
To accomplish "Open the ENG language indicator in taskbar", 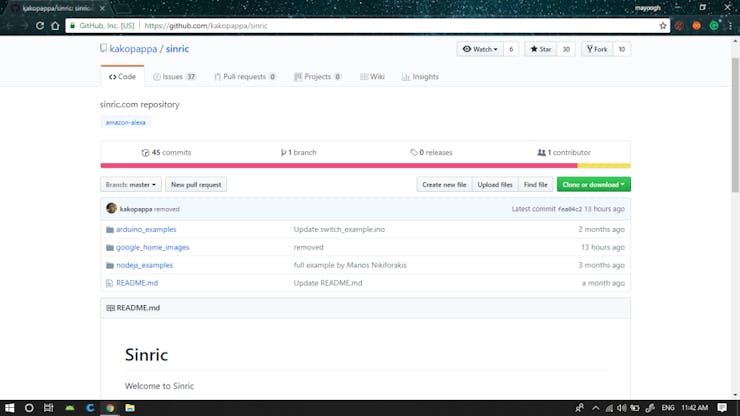I will point(668,408).
